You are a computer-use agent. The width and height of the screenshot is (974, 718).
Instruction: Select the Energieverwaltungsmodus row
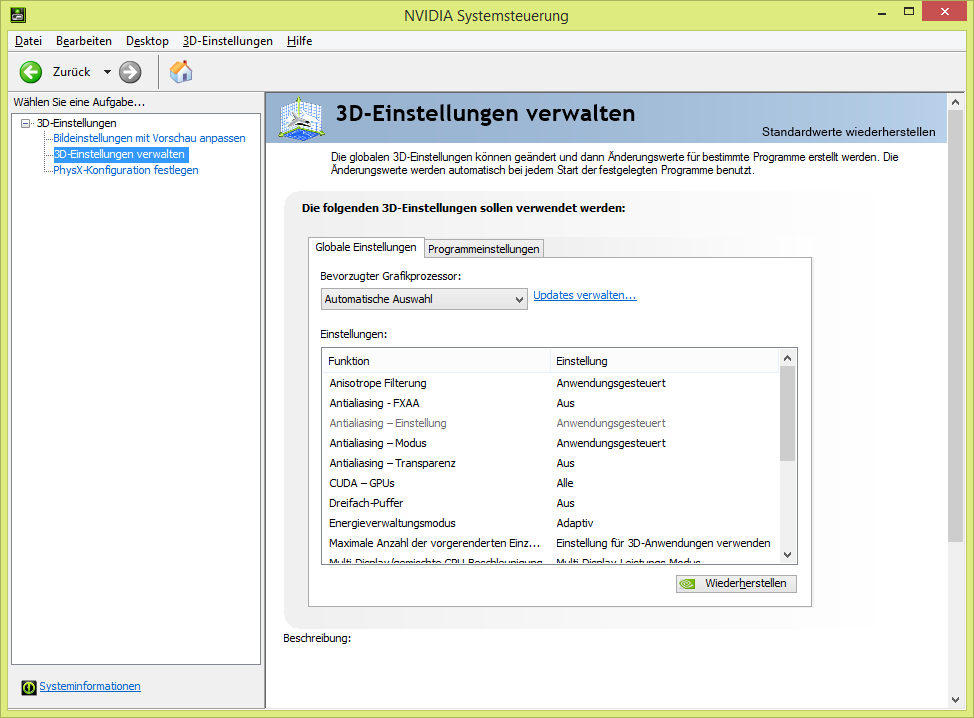[550, 523]
